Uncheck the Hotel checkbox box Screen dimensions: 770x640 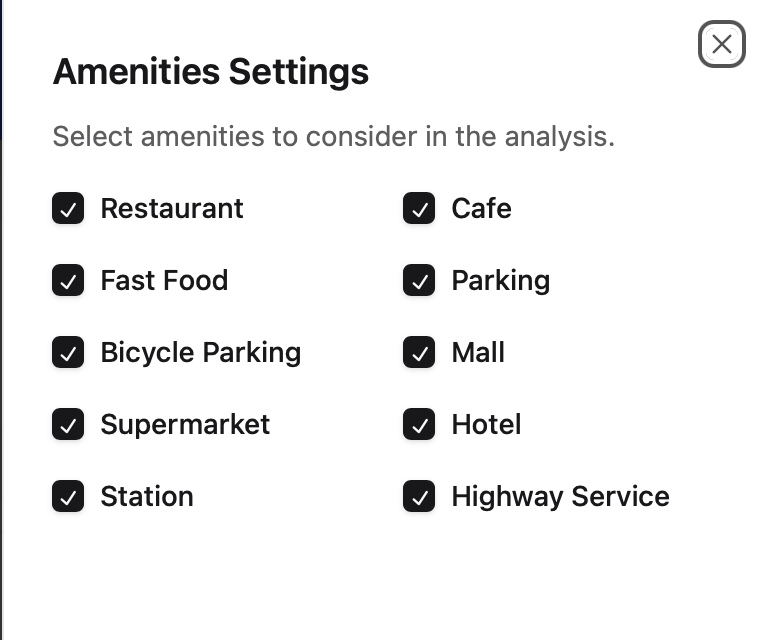[419, 424]
